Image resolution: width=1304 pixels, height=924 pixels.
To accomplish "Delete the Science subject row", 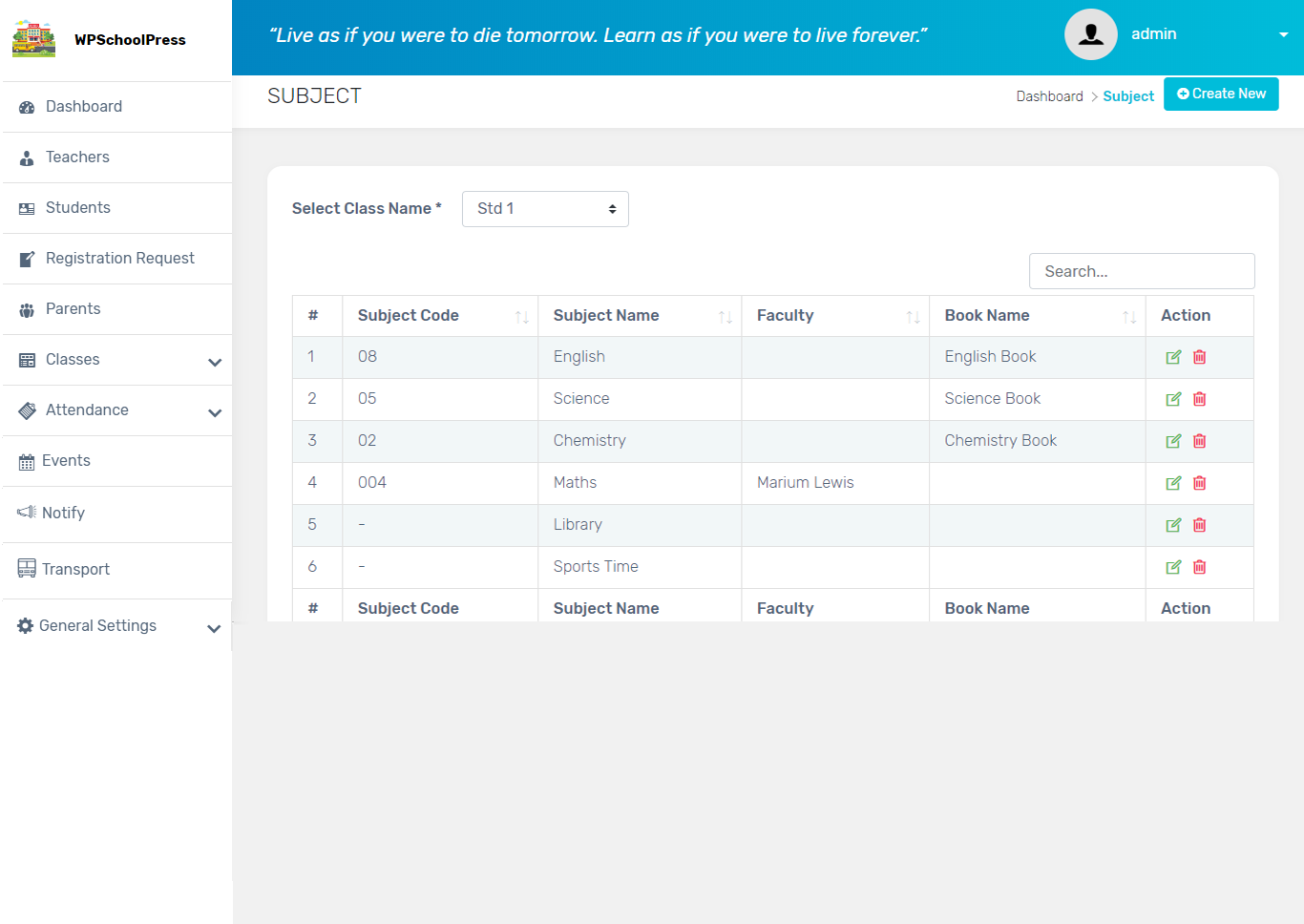I will tap(1200, 399).
